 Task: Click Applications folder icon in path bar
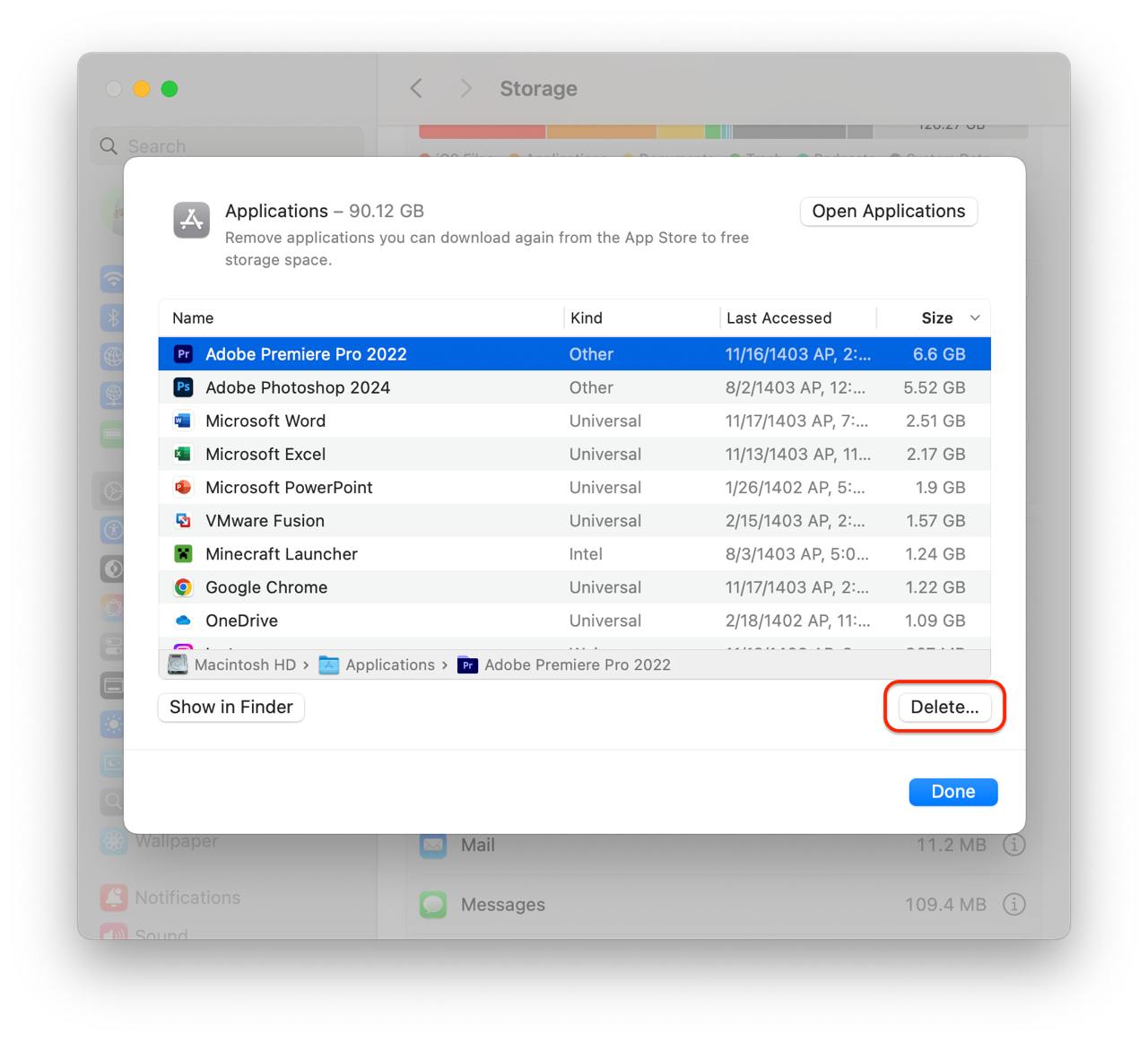click(x=329, y=665)
